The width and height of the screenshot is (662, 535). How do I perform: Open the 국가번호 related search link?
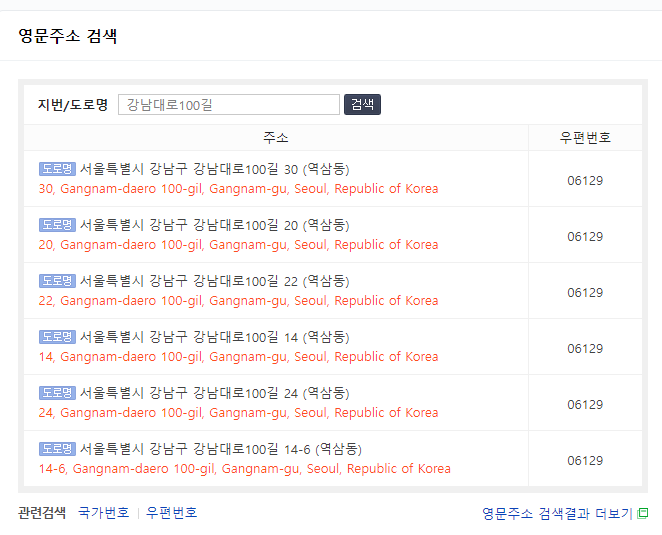(103, 513)
